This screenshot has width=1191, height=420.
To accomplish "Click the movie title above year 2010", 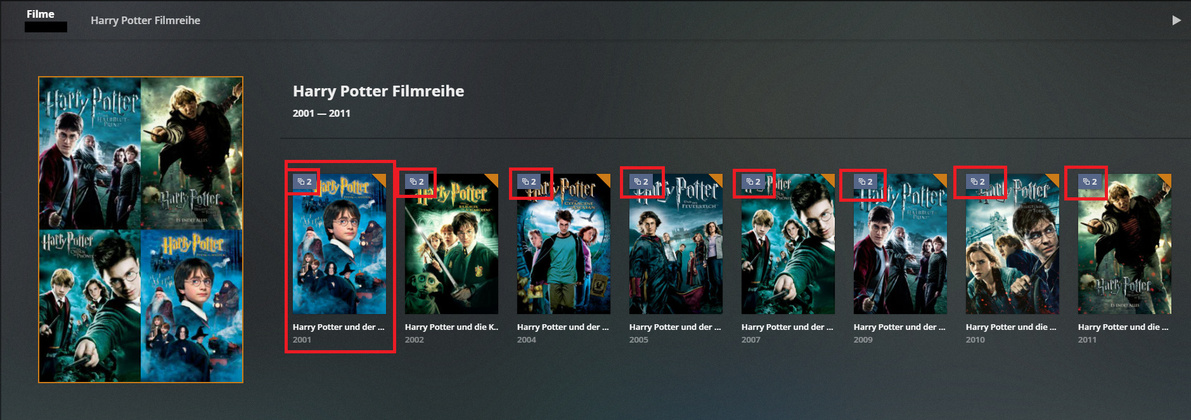I will pos(1012,327).
